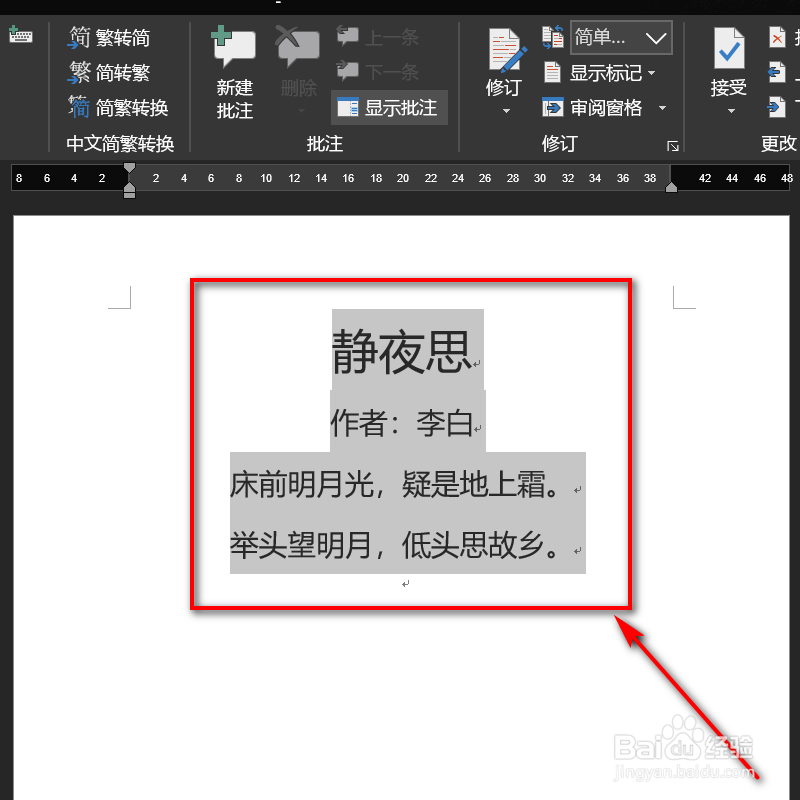Open the 审阅窗格 dropdown arrow
This screenshot has width=800, height=800.
click(662, 107)
